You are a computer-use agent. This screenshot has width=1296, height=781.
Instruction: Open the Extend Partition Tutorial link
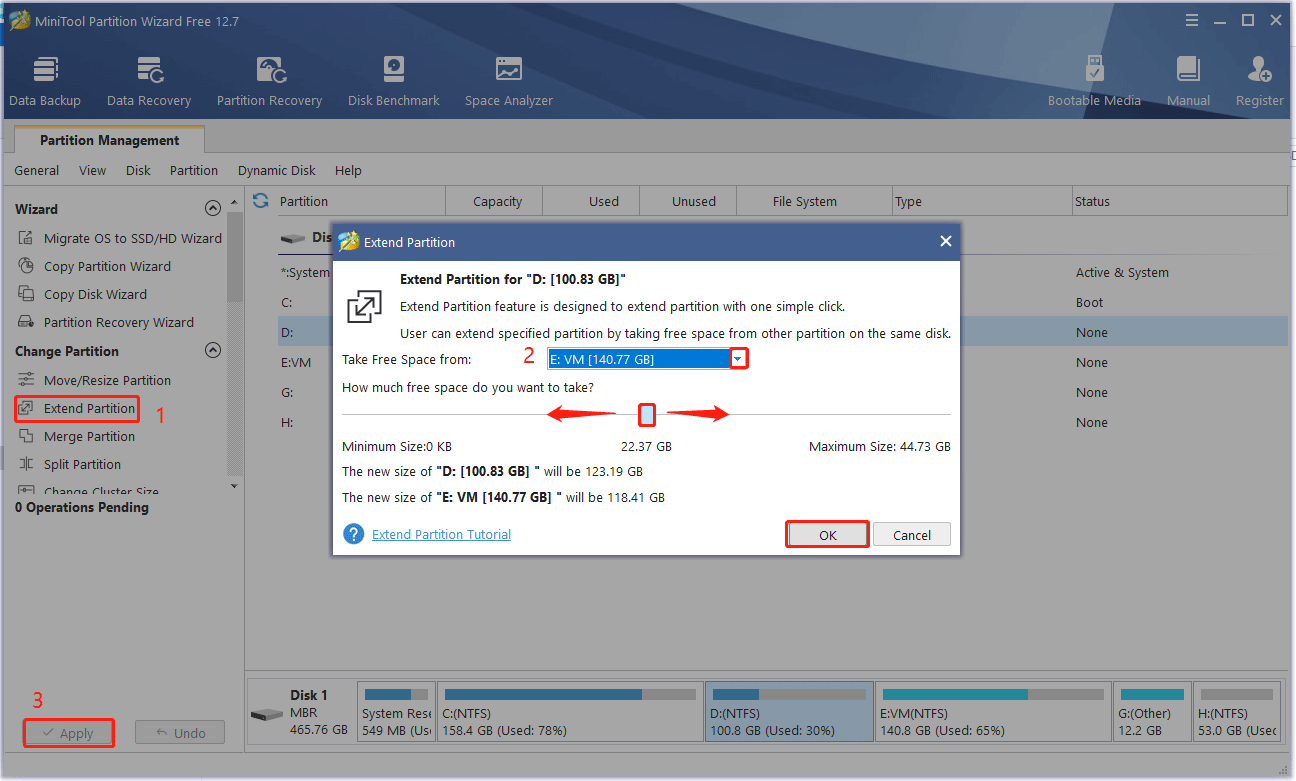point(441,535)
